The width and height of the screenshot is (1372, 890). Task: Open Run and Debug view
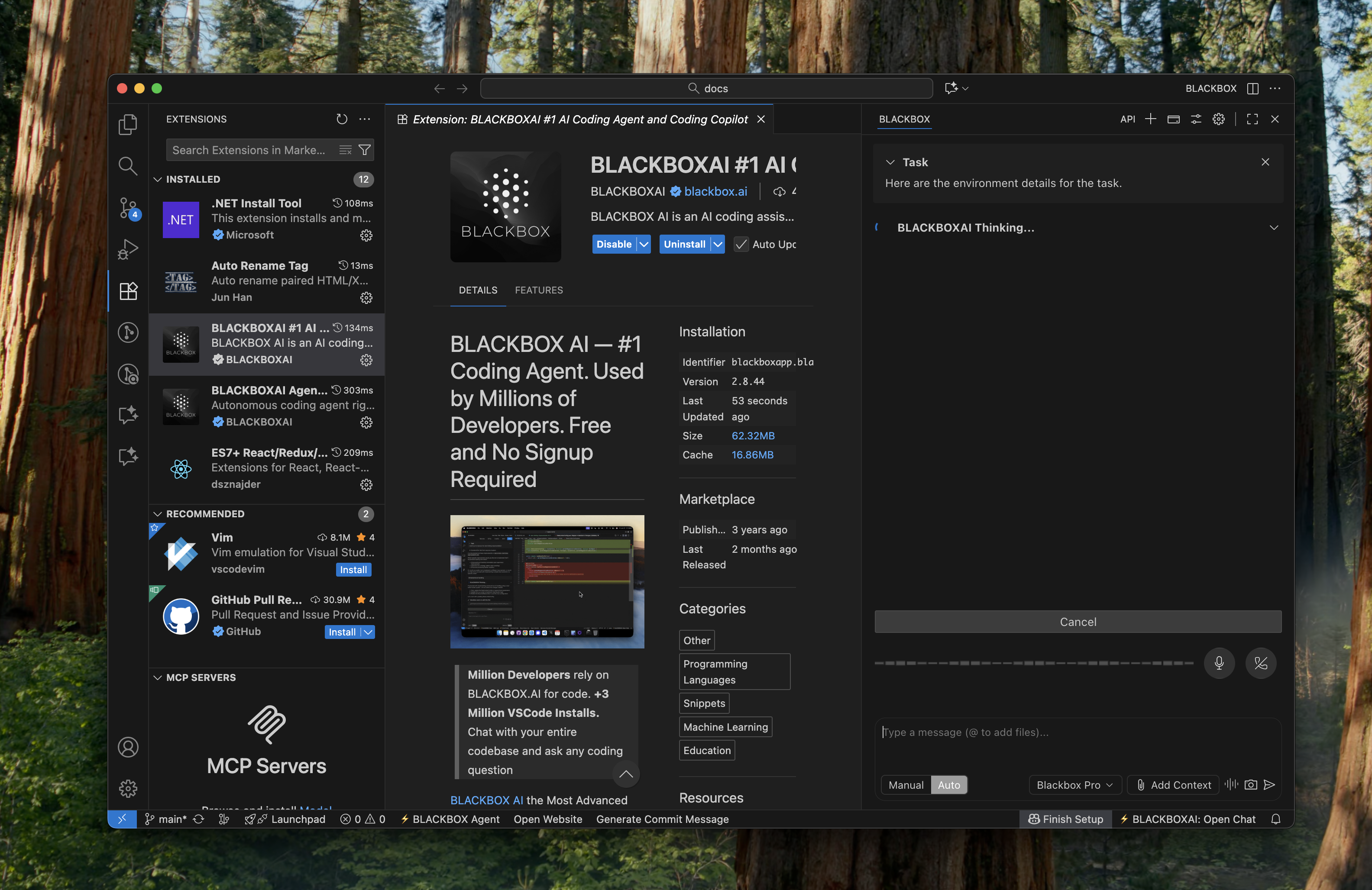[128, 249]
